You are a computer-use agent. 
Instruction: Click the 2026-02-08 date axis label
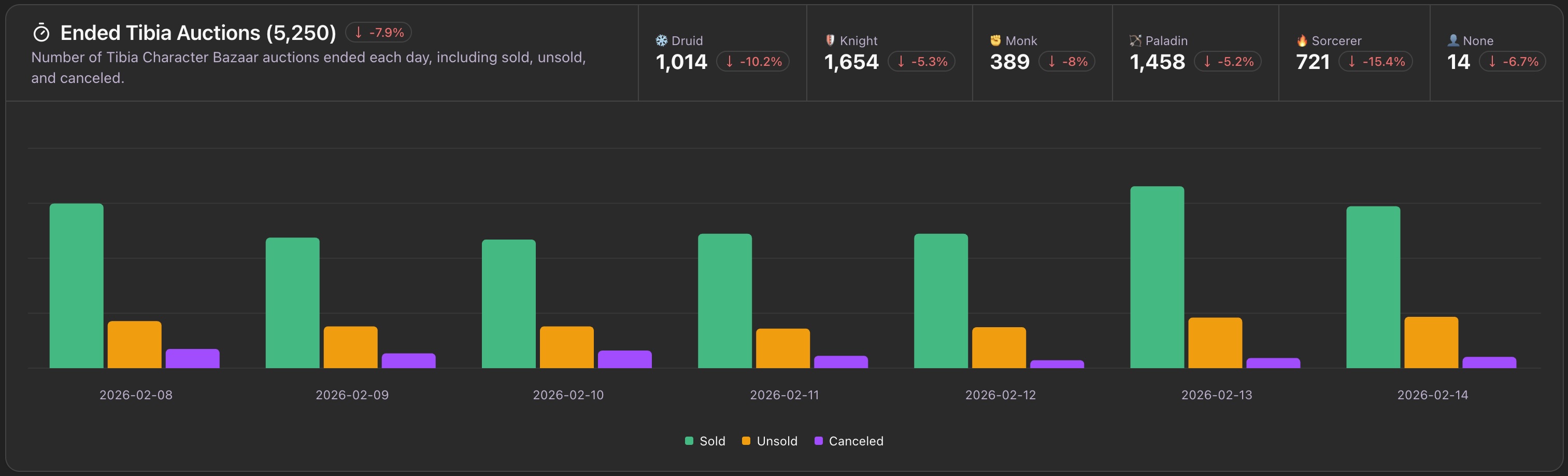tap(136, 395)
